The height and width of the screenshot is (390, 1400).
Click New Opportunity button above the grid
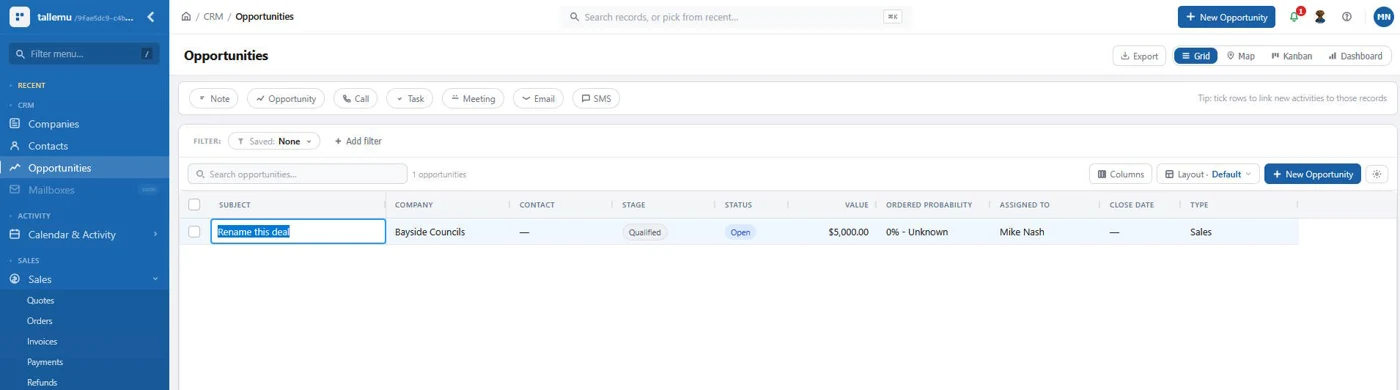[1312, 174]
